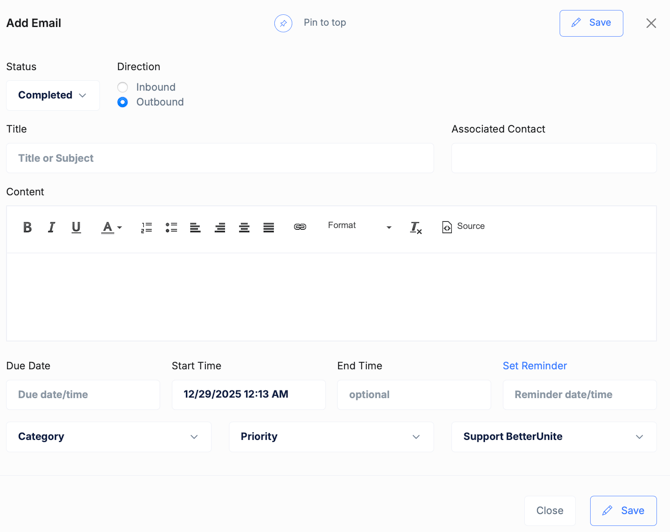Insert a bulleted list
Screen dimensions: 670x532
(x=171, y=227)
